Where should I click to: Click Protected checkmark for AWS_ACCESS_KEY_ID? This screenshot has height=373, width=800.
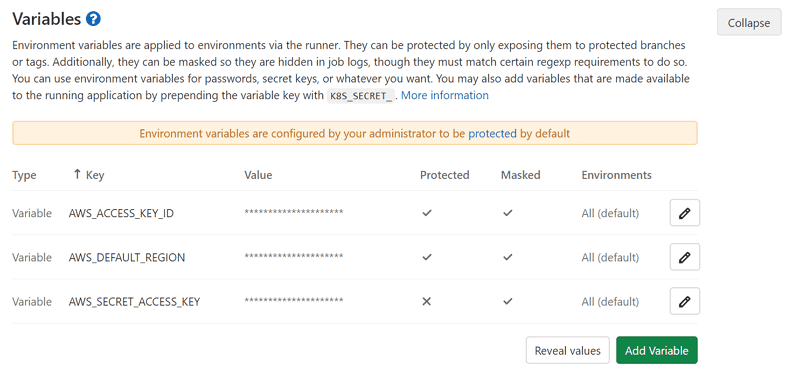(x=427, y=213)
